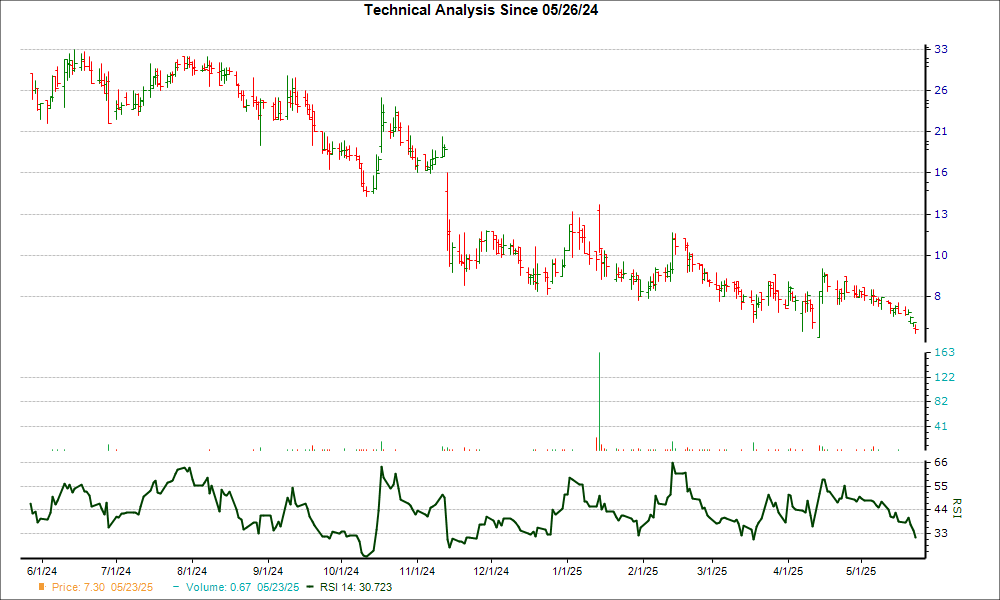Click the 122 volume axis label
1000x600 pixels.
(x=945, y=377)
